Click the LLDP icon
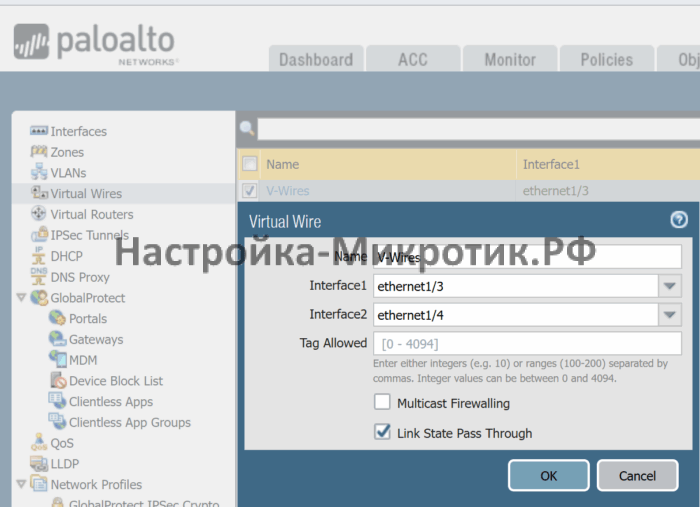The height and width of the screenshot is (507, 700). (39, 464)
